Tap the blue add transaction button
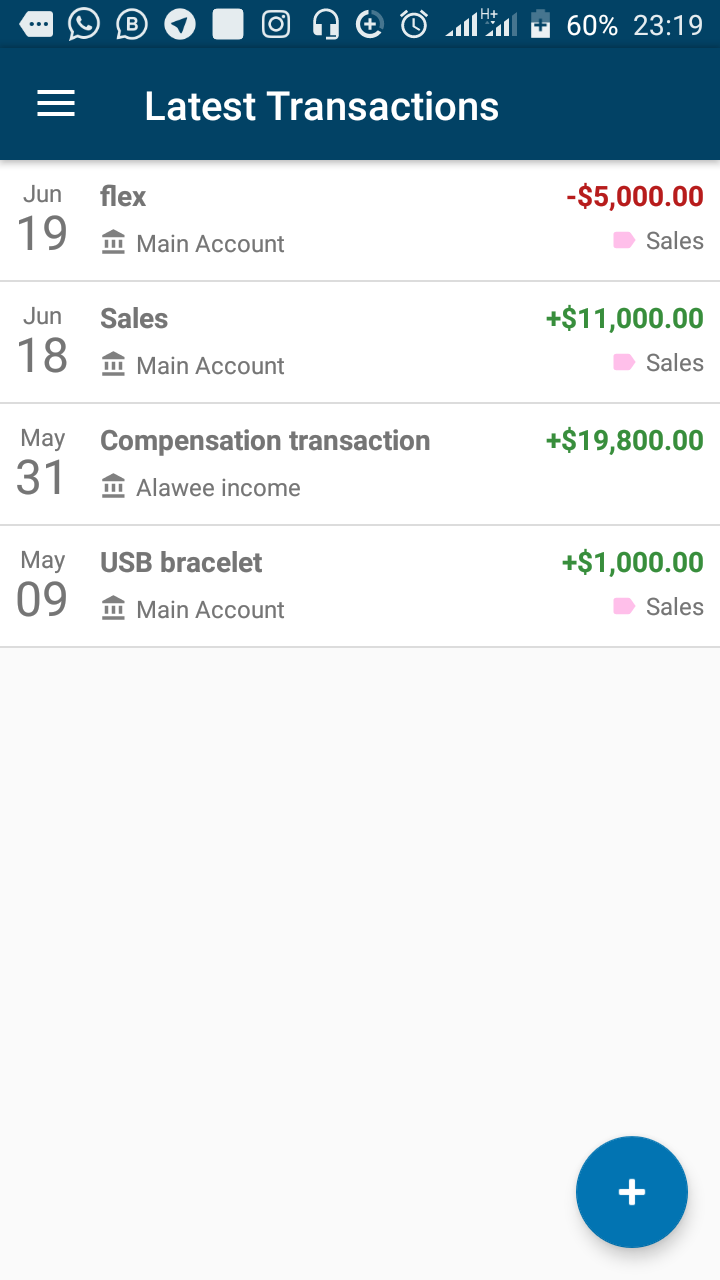 [x=631, y=1191]
